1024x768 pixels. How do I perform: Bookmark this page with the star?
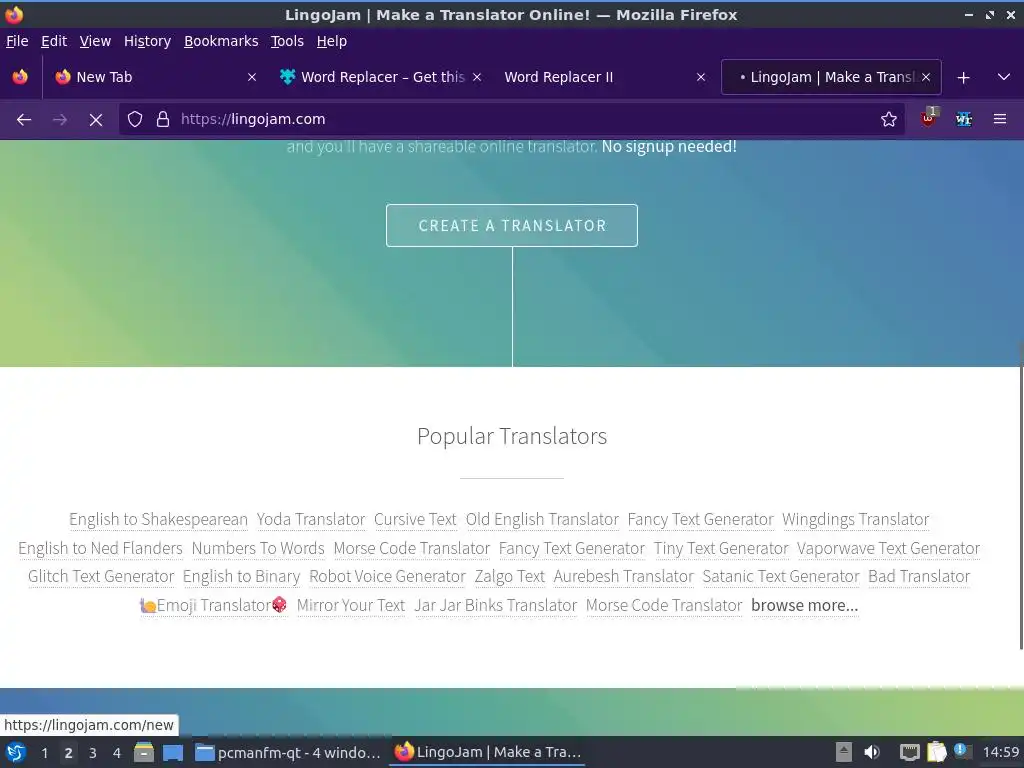pos(888,120)
